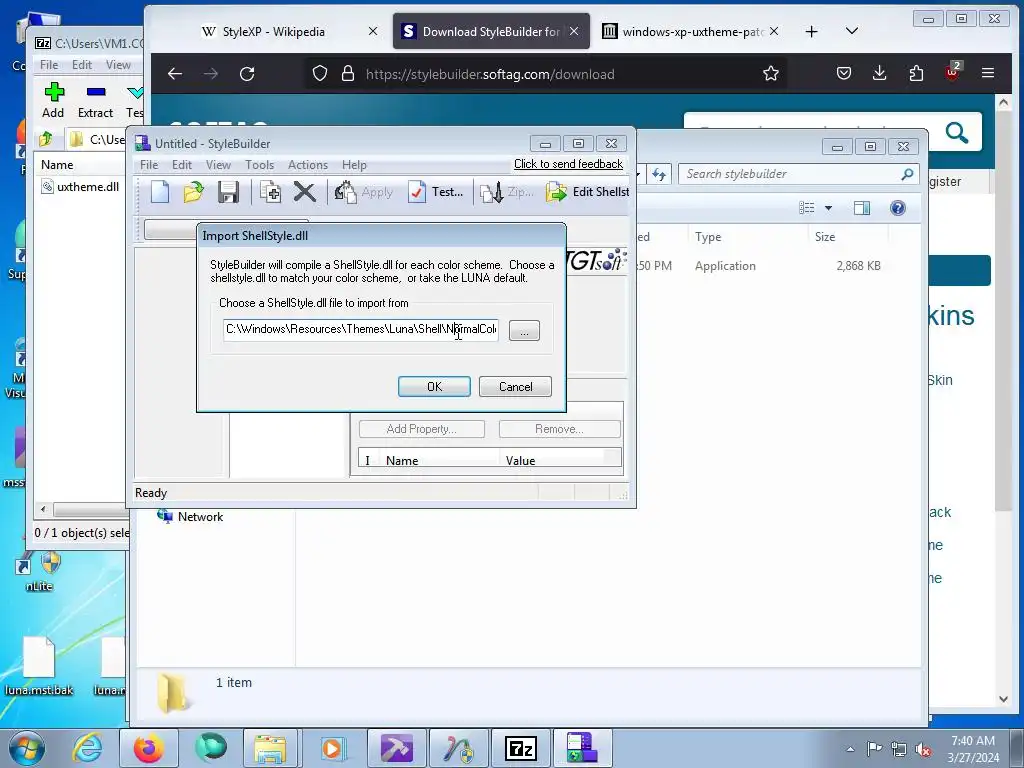This screenshot has width=1024, height=768.
Task: Click the Add Property... button
Action: click(x=421, y=429)
